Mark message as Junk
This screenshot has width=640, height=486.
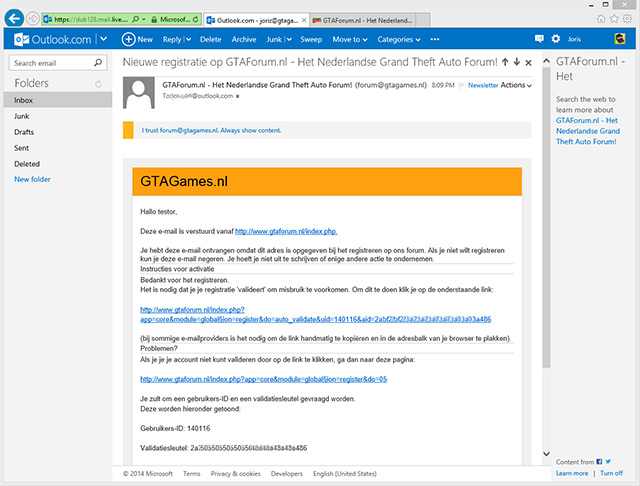point(274,39)
